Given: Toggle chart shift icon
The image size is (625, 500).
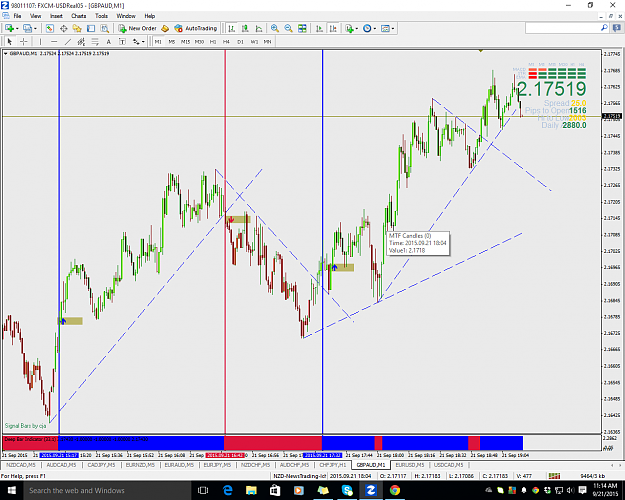Looking at the screenshot, I should (x=333, y=28).
